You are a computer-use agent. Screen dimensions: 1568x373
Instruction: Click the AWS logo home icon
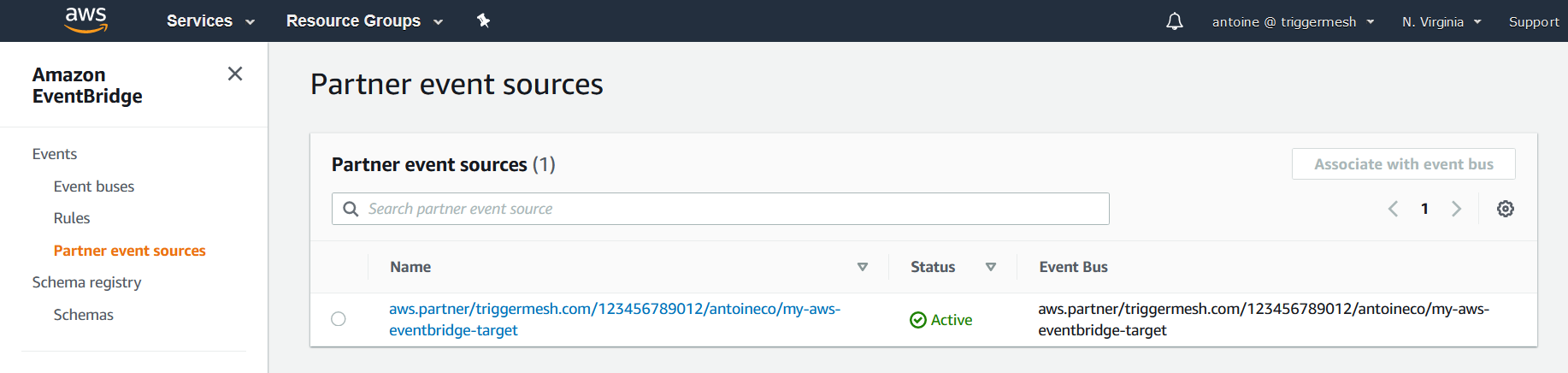[x=86, y=21]
